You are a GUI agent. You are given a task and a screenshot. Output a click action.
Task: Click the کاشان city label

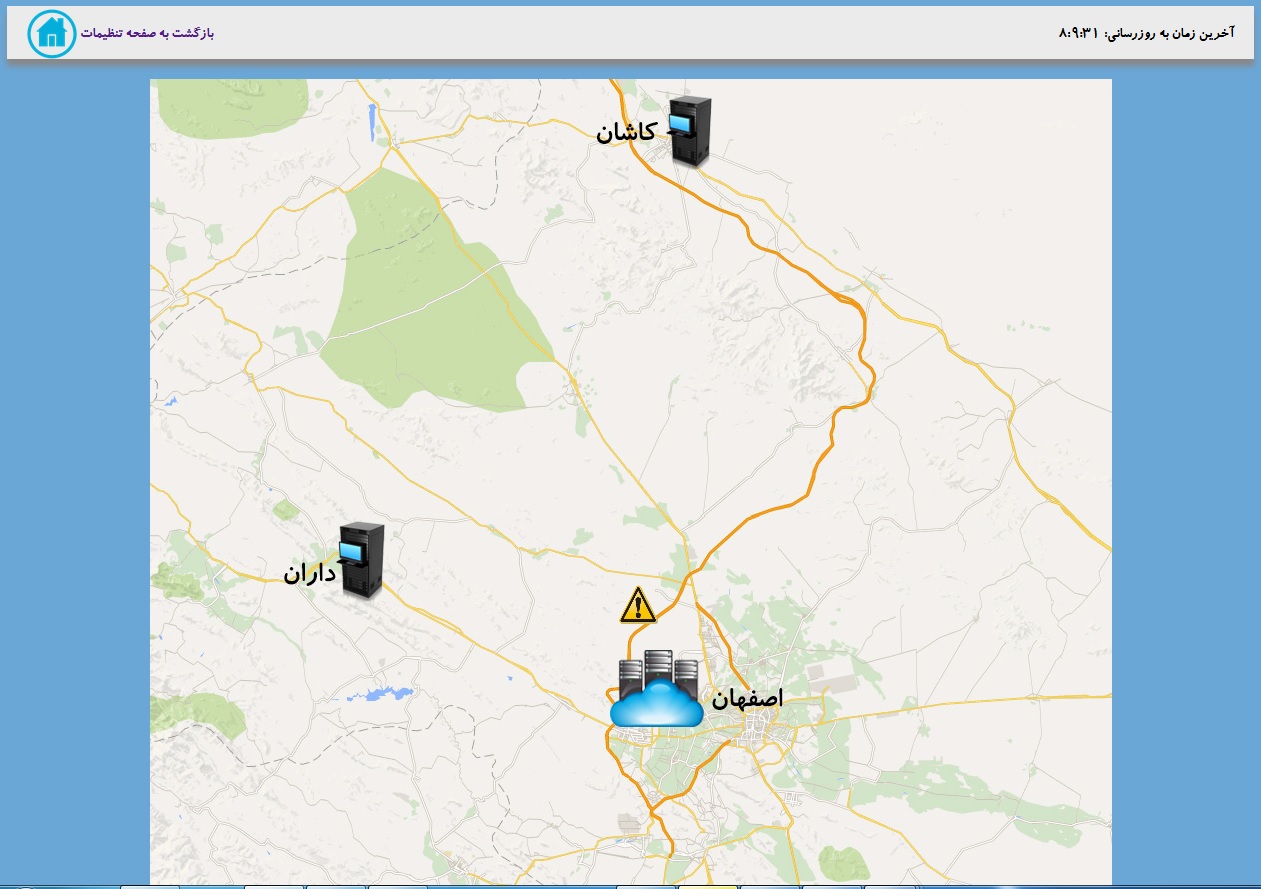[x=626, y=132]
